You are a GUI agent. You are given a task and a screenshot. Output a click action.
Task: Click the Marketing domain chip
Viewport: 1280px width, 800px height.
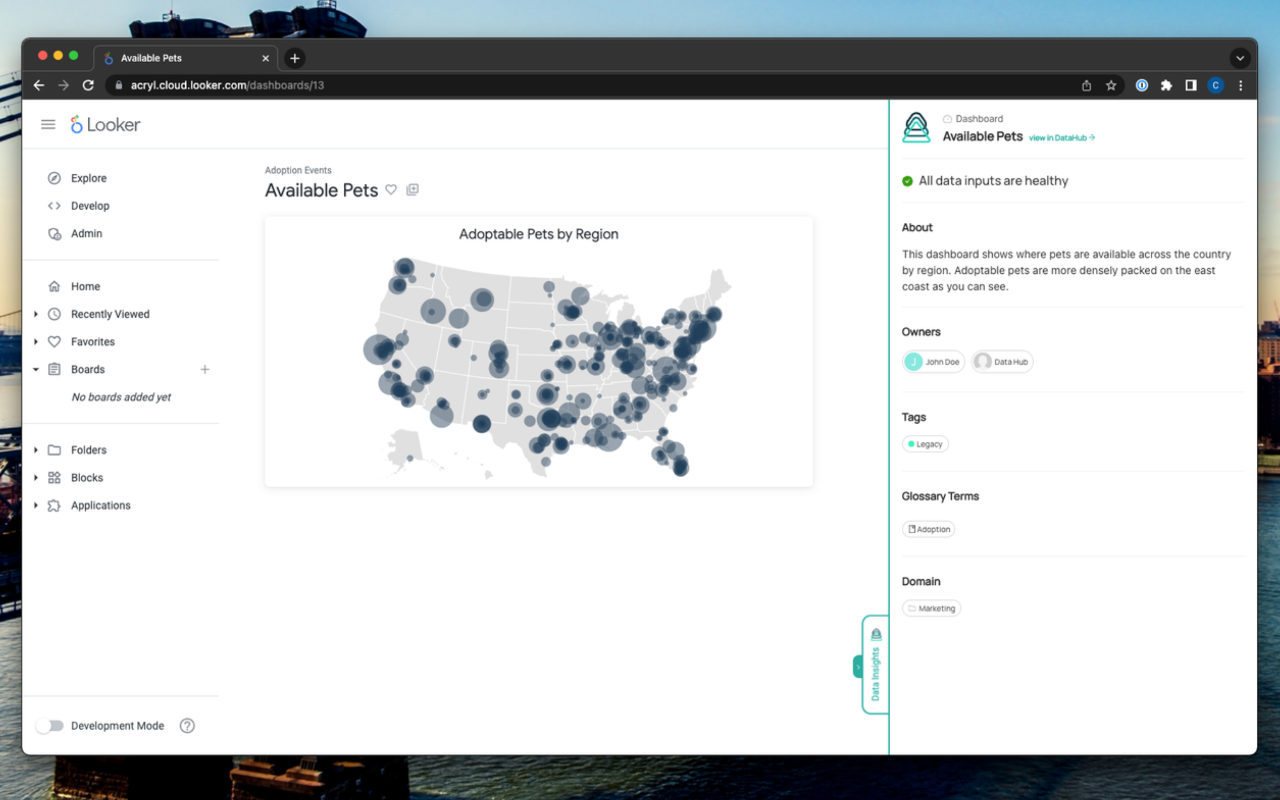click(931, 608)
